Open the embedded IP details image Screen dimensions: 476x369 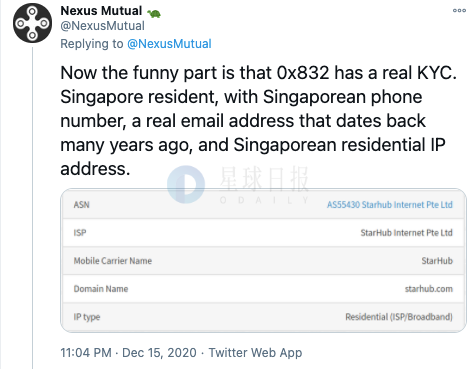pos(263,260)
